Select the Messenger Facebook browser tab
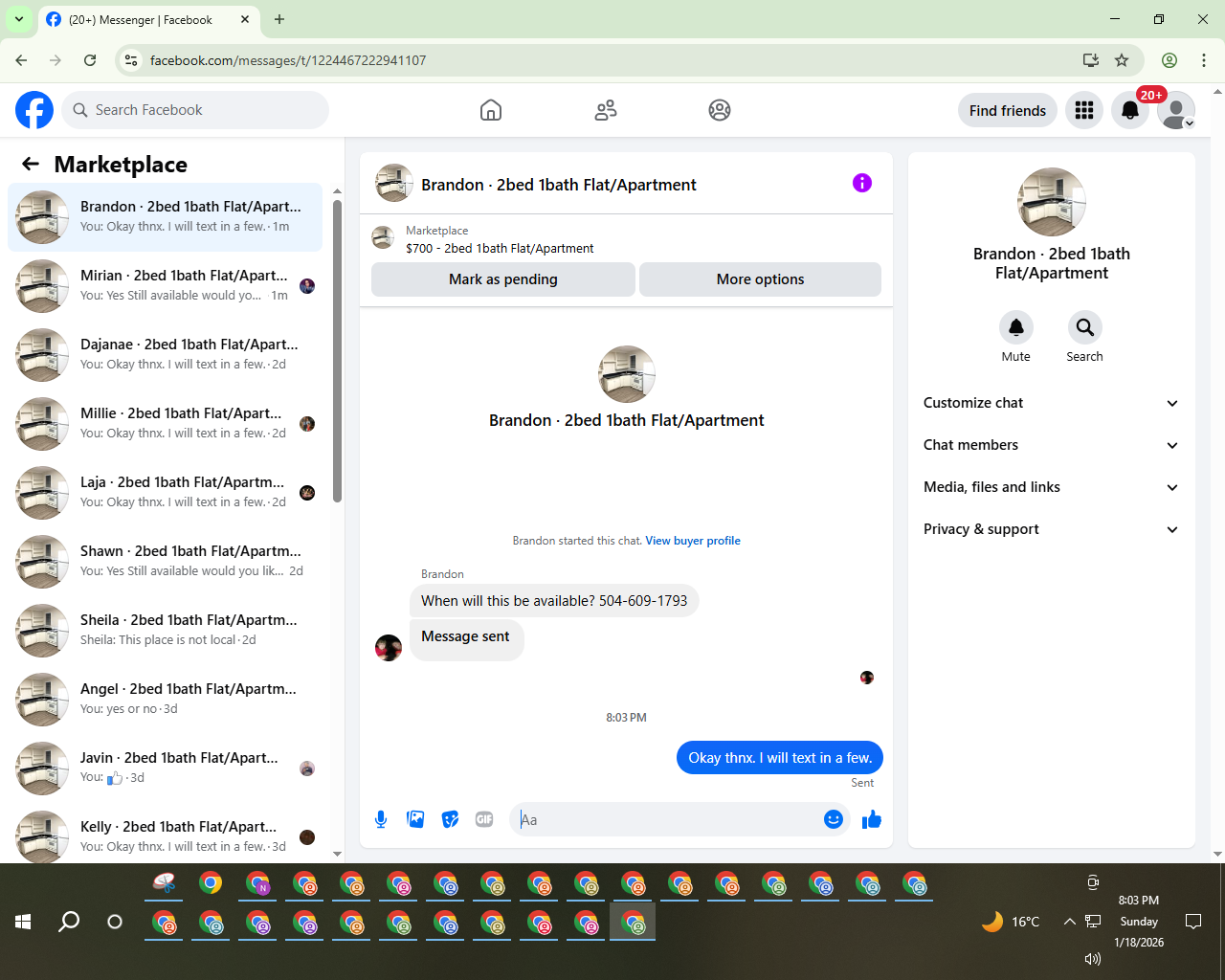 point(149,19)
